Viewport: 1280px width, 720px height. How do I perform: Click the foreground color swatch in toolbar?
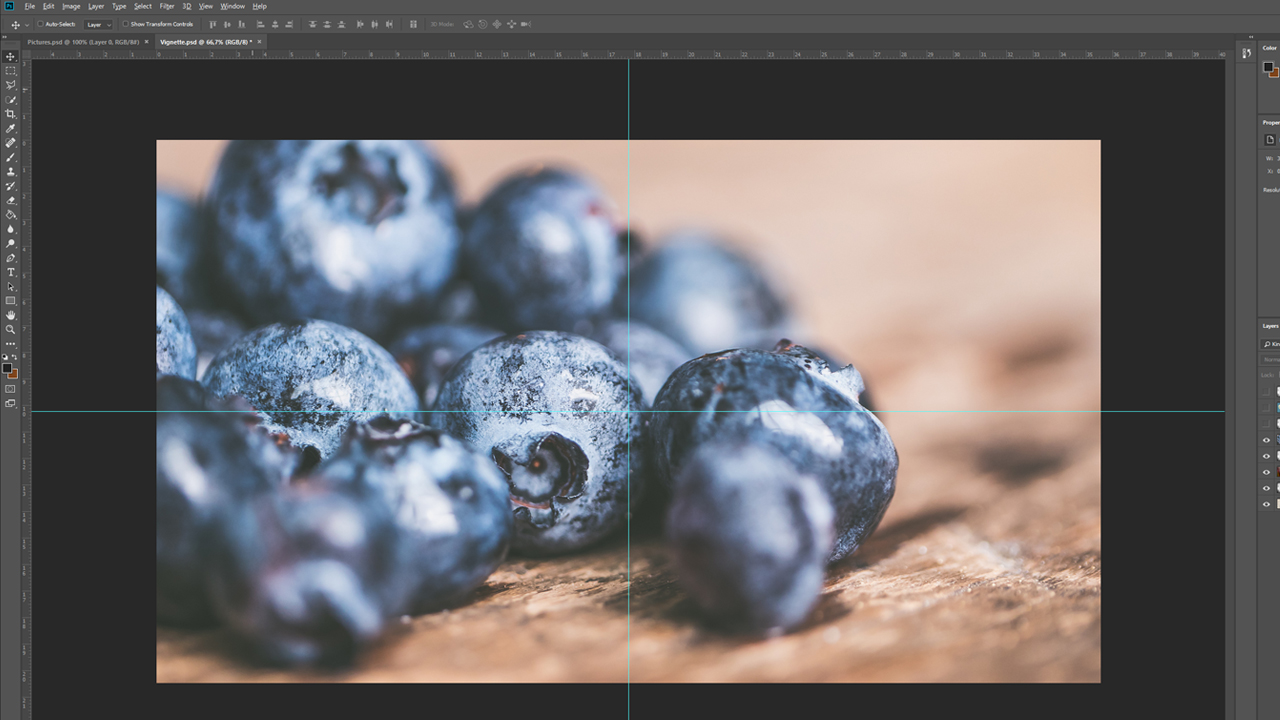[x=8, y=368]
